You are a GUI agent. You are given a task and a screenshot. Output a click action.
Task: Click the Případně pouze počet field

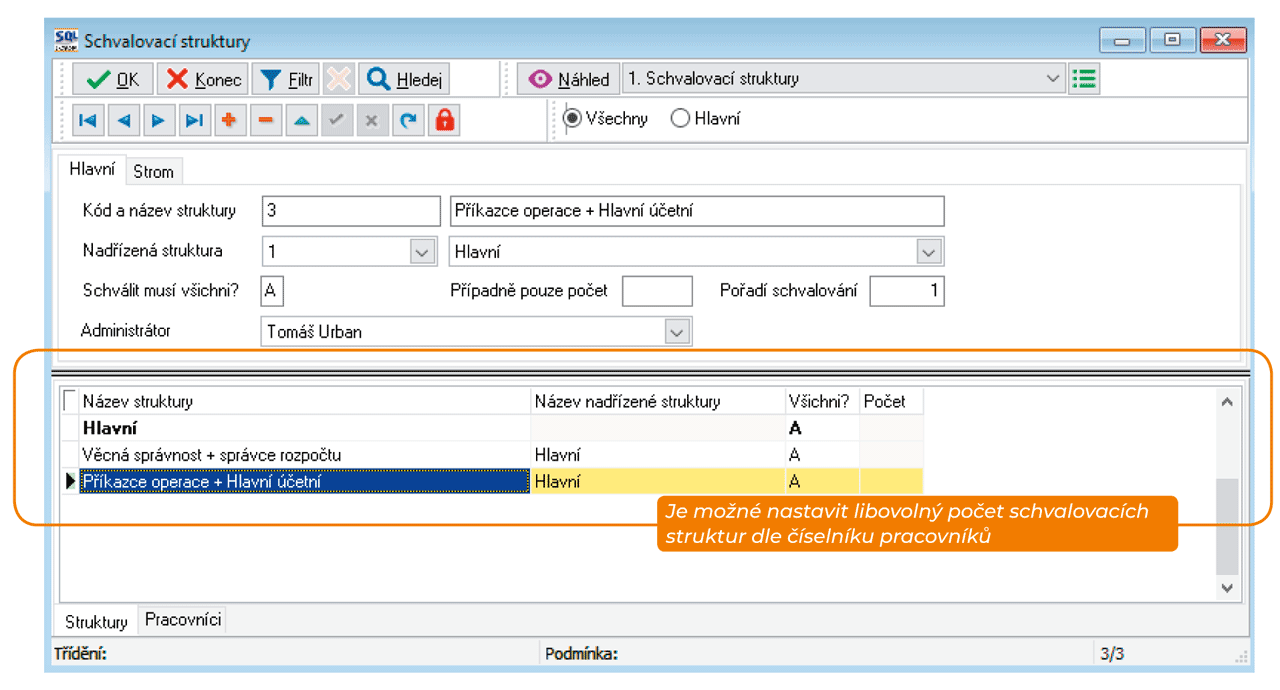[x=657, y=292]
